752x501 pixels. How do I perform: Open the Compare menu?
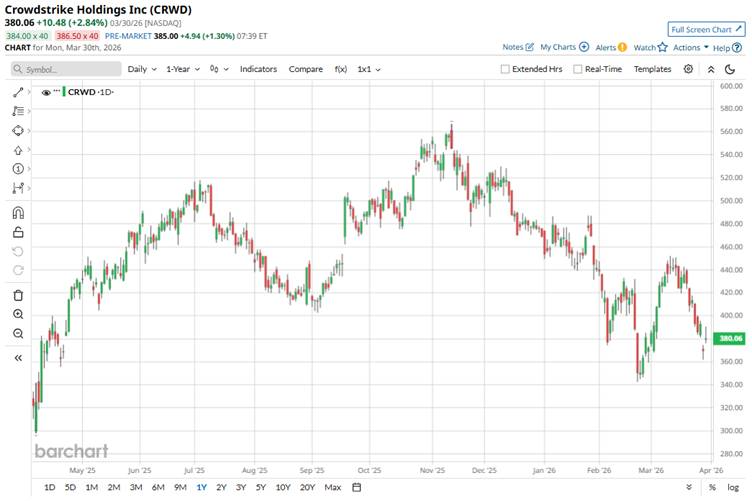coord(306,69)
